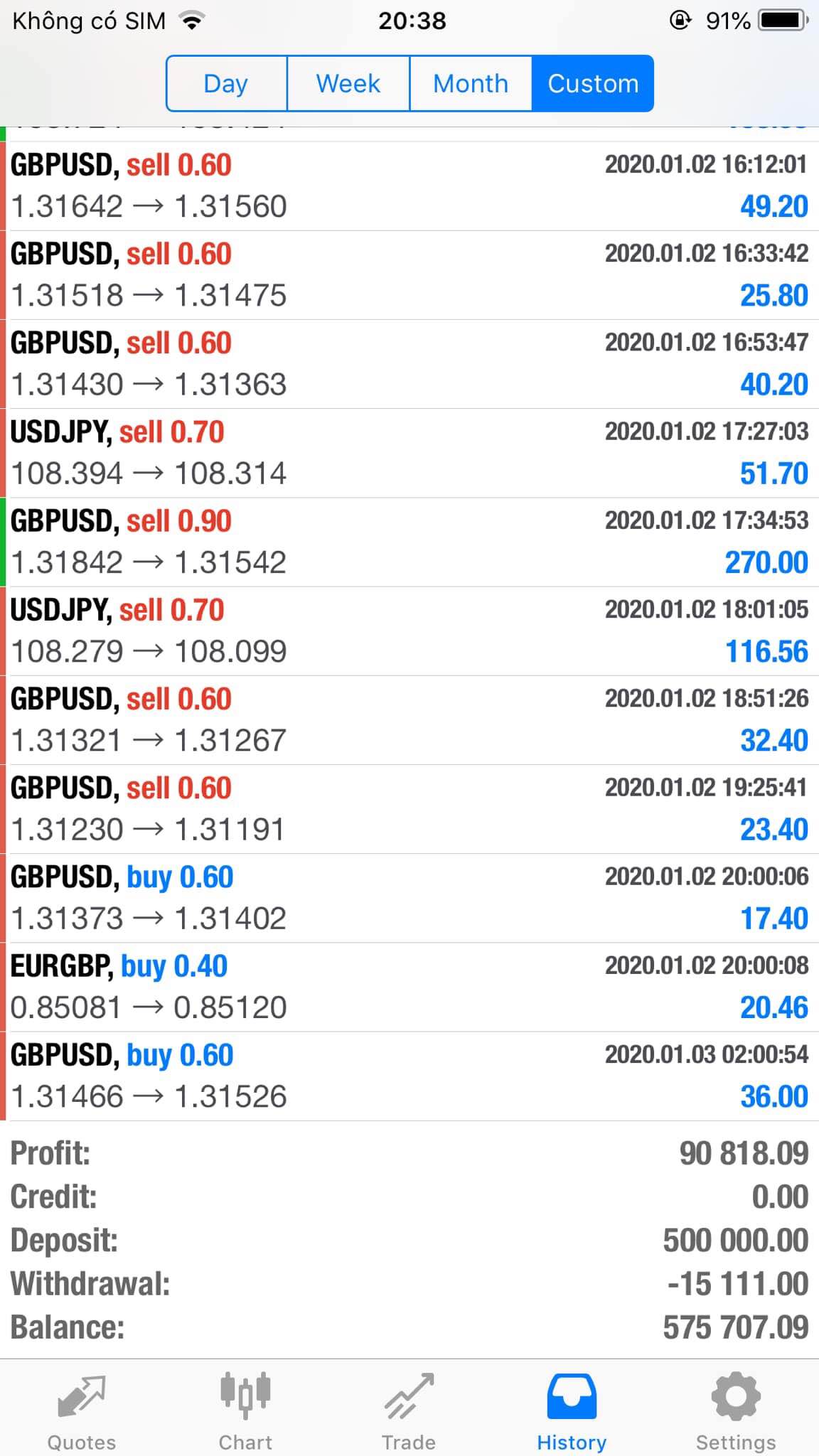Image resolution: width=819 pixels, height=1456 pixels.
Task: Select USDJPY sell trade with 51.70 profit
Action: 409,453
